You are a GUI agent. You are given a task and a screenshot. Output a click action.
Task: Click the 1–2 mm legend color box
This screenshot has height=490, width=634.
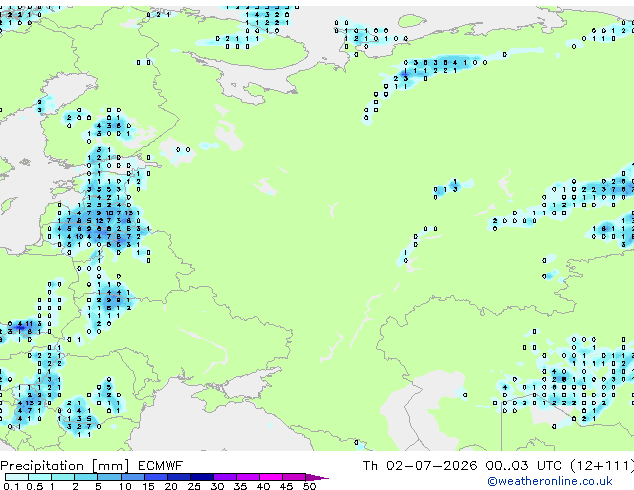(63, 477)
